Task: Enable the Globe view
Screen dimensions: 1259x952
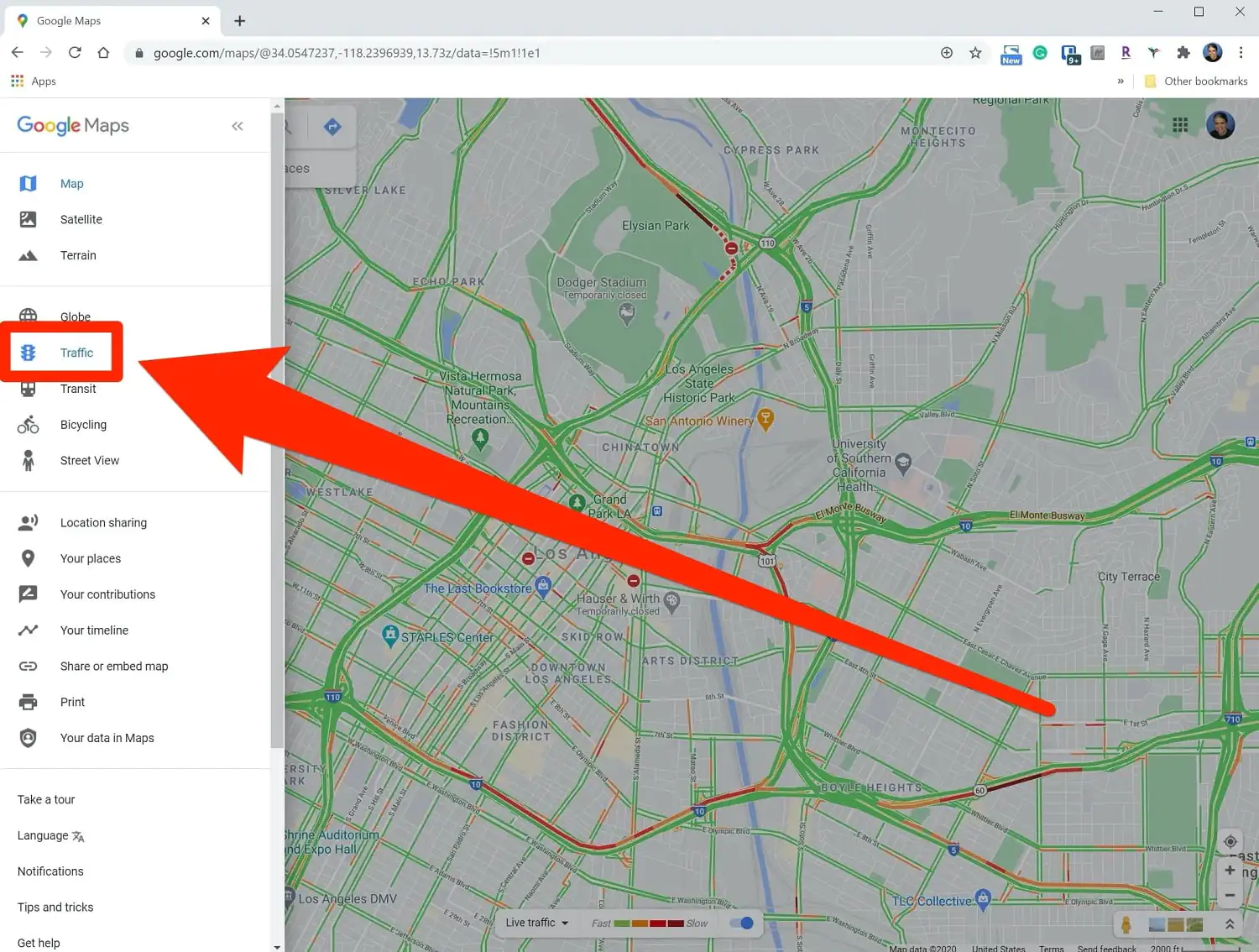Action: click(28, 316)
